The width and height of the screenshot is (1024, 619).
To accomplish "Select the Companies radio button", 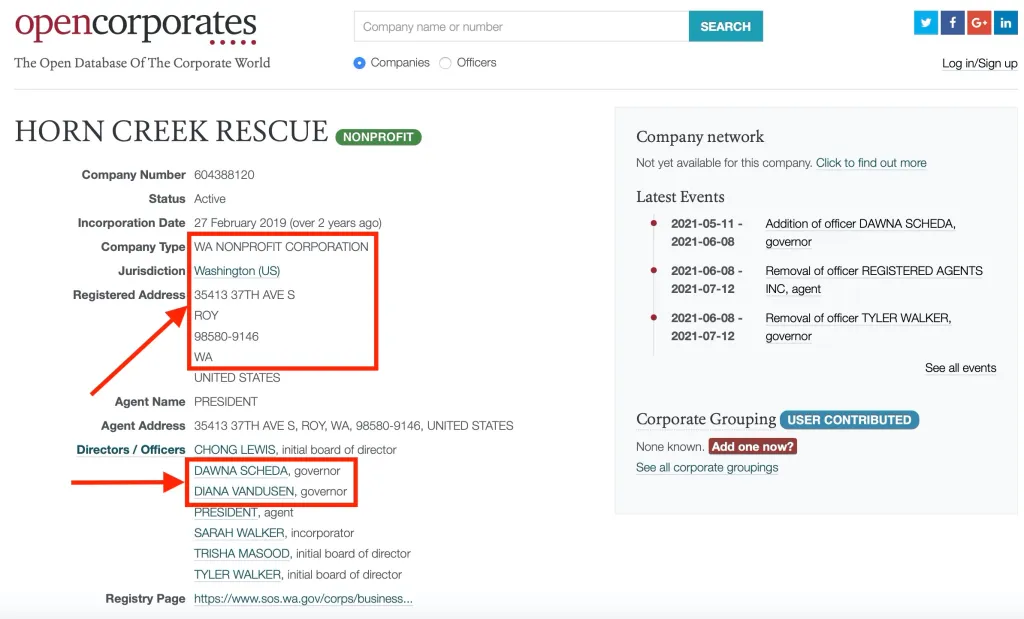I will pyautogui.click(x=360, y=63).
